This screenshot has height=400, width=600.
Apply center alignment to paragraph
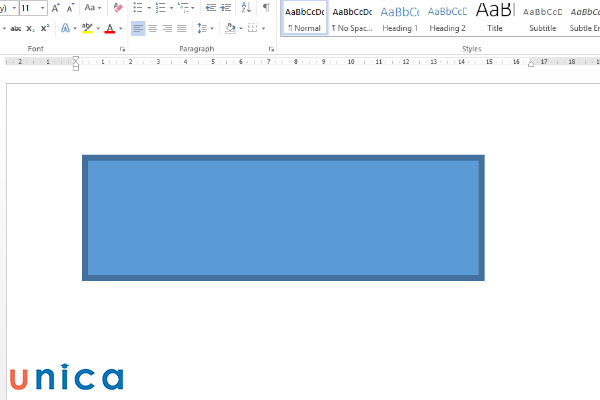pyautogui.click(x=152, y=28)
